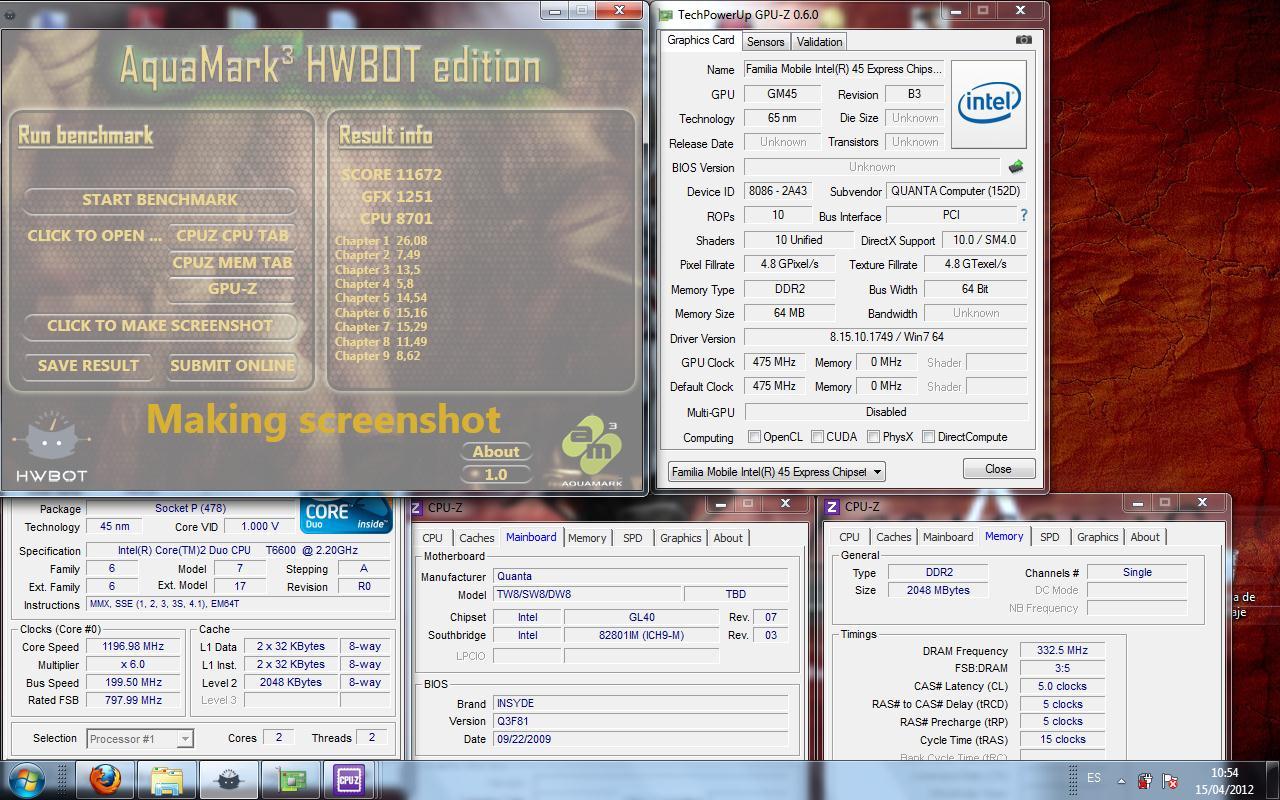
Task: Select the GPU-Z graphics card taskbar icon
Action: click(290, 779)
